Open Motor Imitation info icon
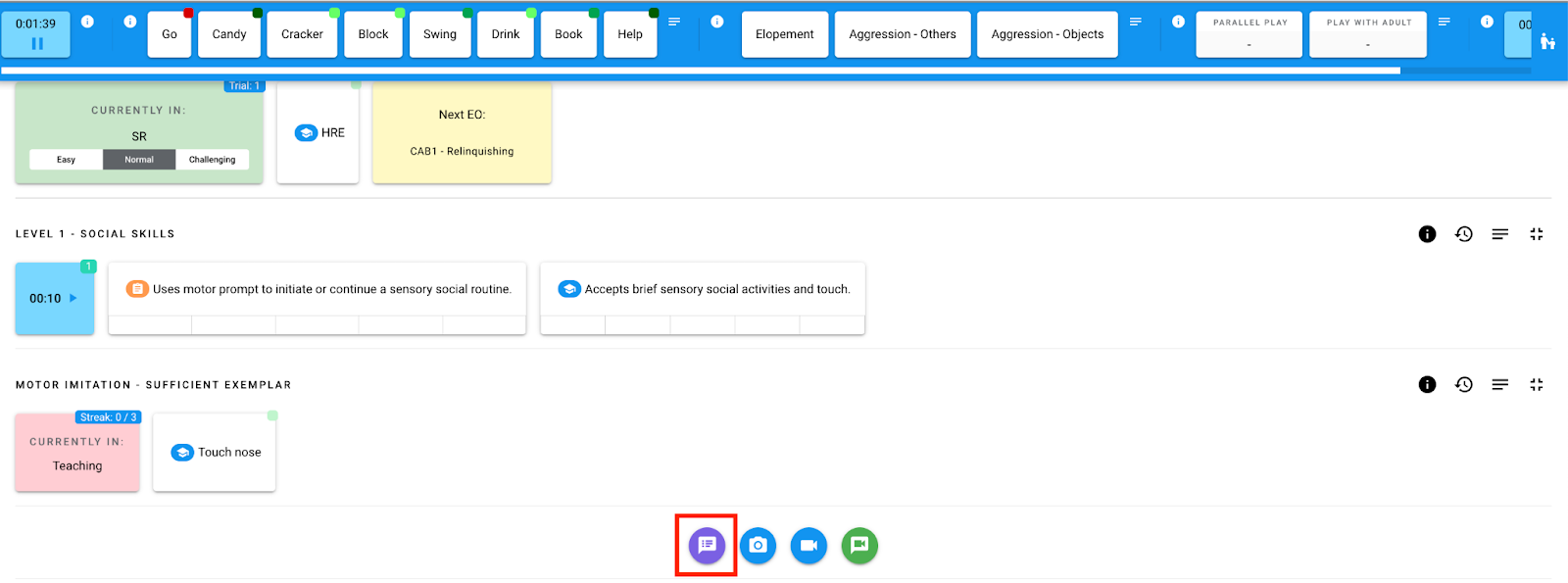1568x583 pixels. 1427,385
